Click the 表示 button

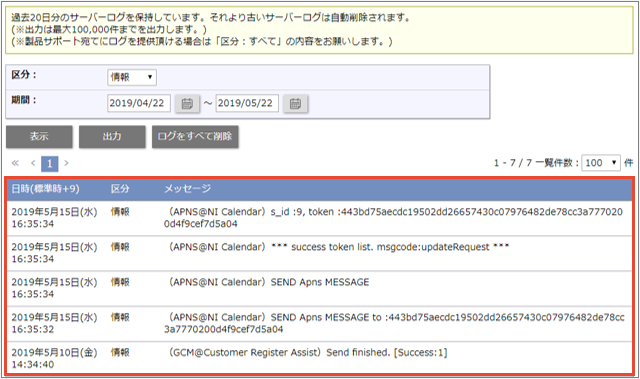pyautogui.click(x=39, y=136)
